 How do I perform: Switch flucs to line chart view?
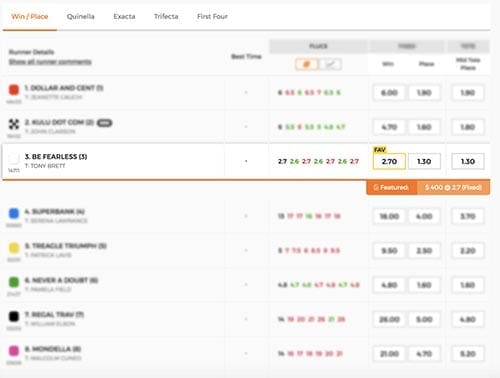(330, 64)
